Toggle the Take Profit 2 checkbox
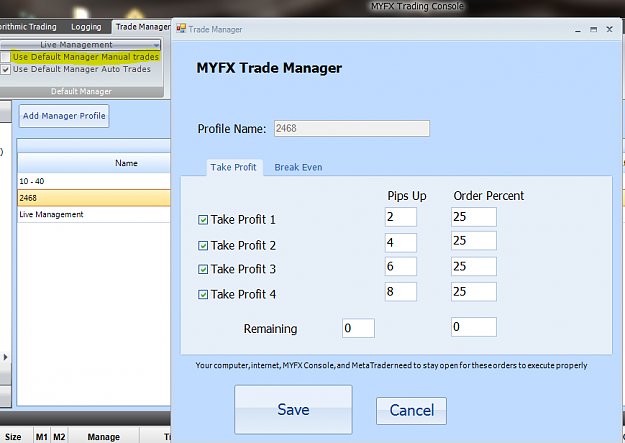The image size is (625, 443). [x=203, y=246]
